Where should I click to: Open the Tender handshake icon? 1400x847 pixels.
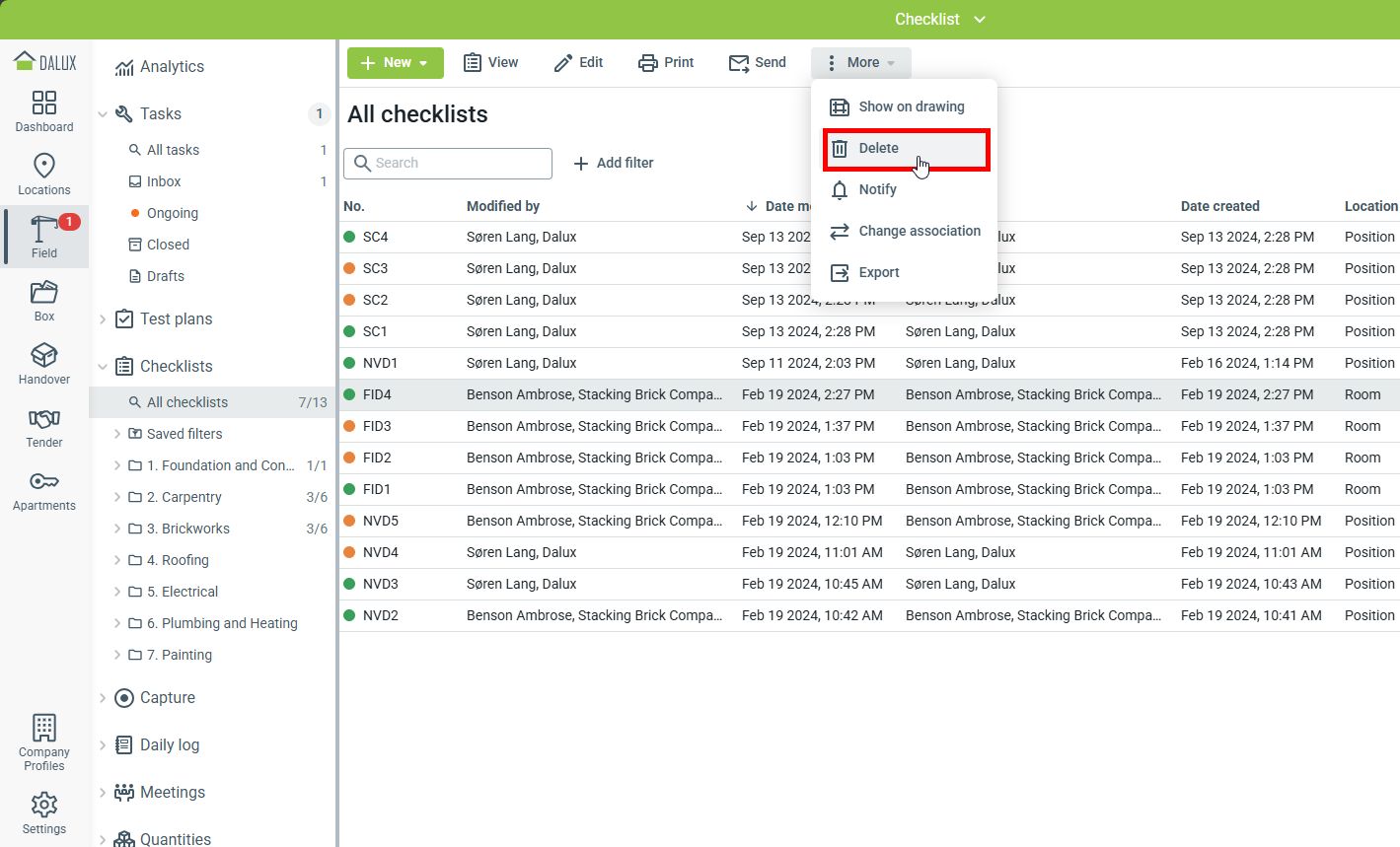44,427
